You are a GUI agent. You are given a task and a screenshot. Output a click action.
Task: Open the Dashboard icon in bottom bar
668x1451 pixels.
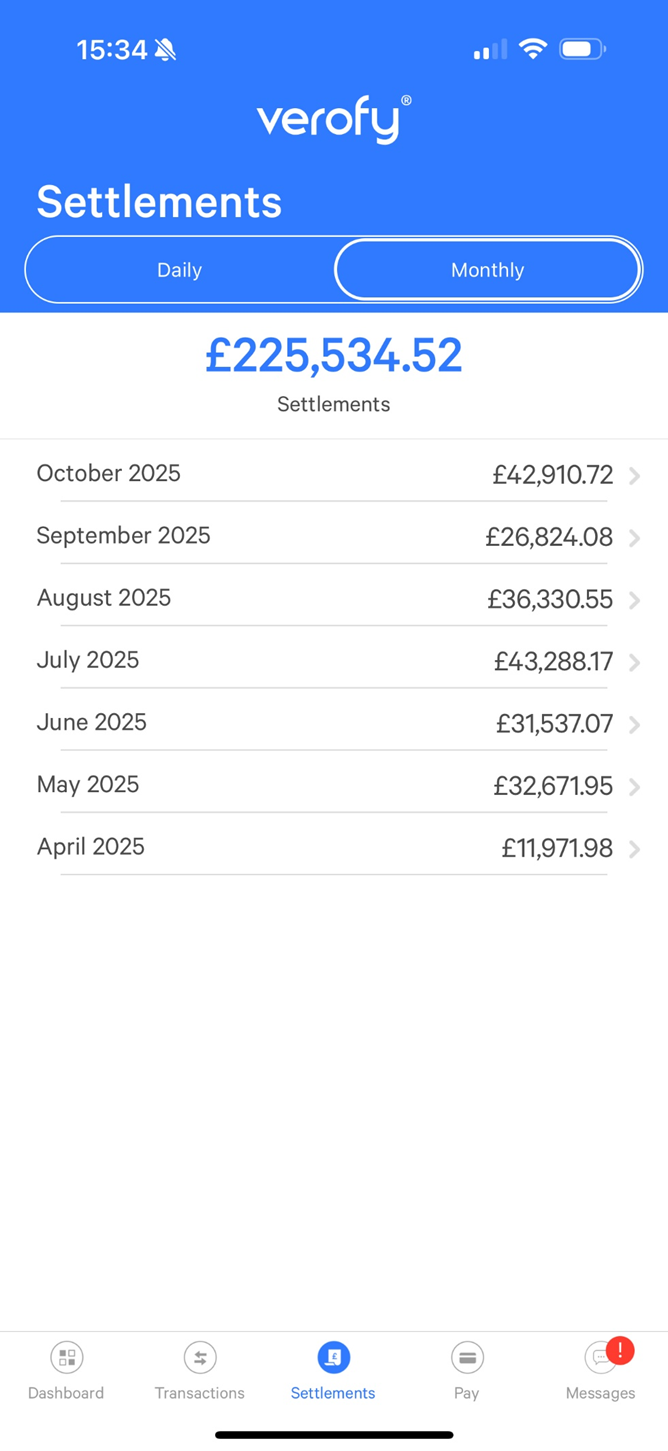coord(67,1357)
